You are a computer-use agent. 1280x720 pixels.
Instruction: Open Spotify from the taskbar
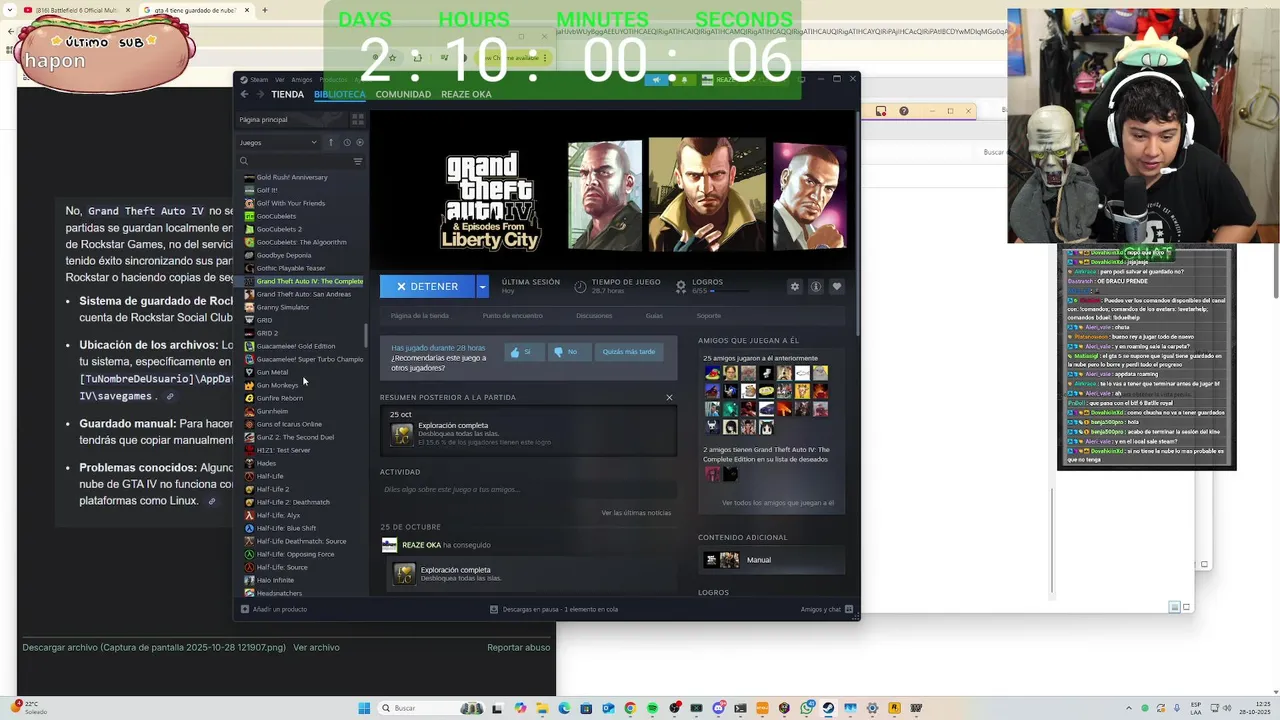click(652, 708)
